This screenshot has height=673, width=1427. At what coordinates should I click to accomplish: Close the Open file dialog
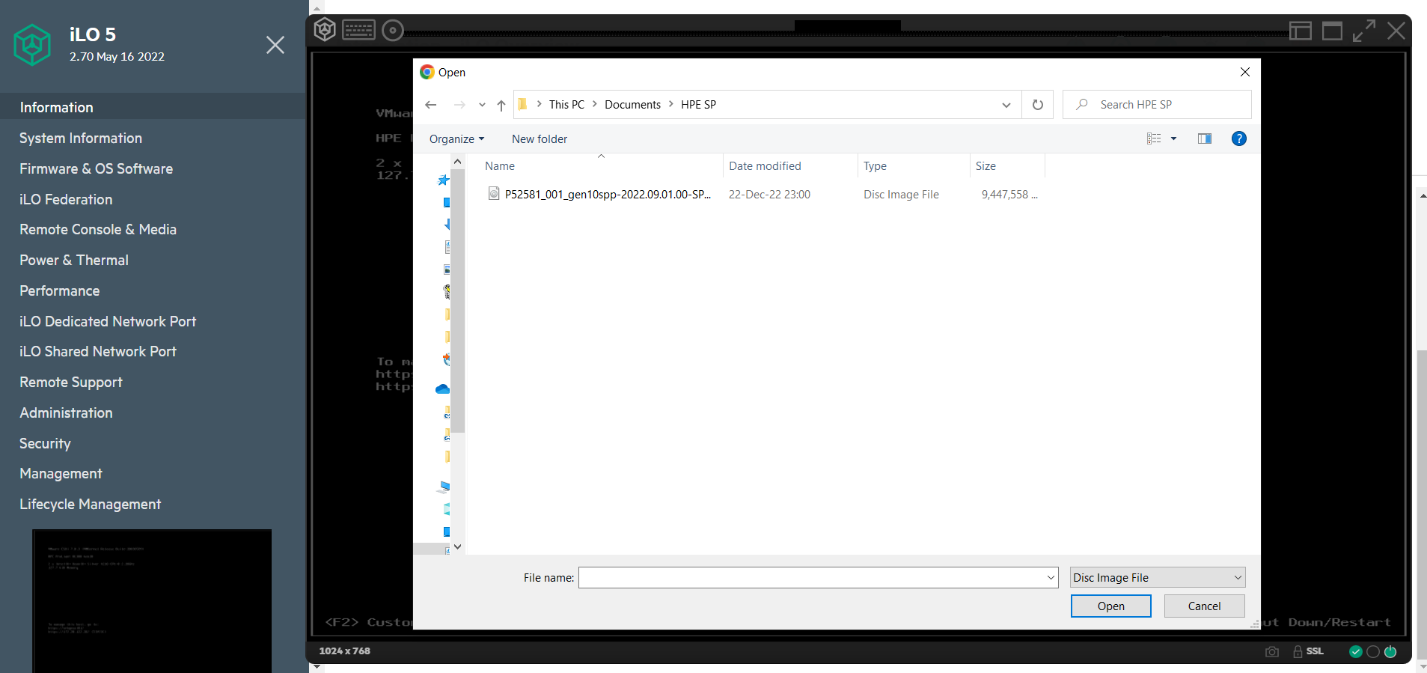pos(1245,72)
